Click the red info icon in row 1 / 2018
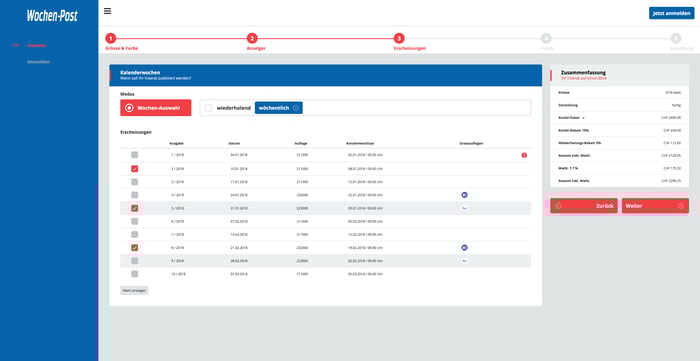The width and height of the screenshot is (700, 361). 524,155
